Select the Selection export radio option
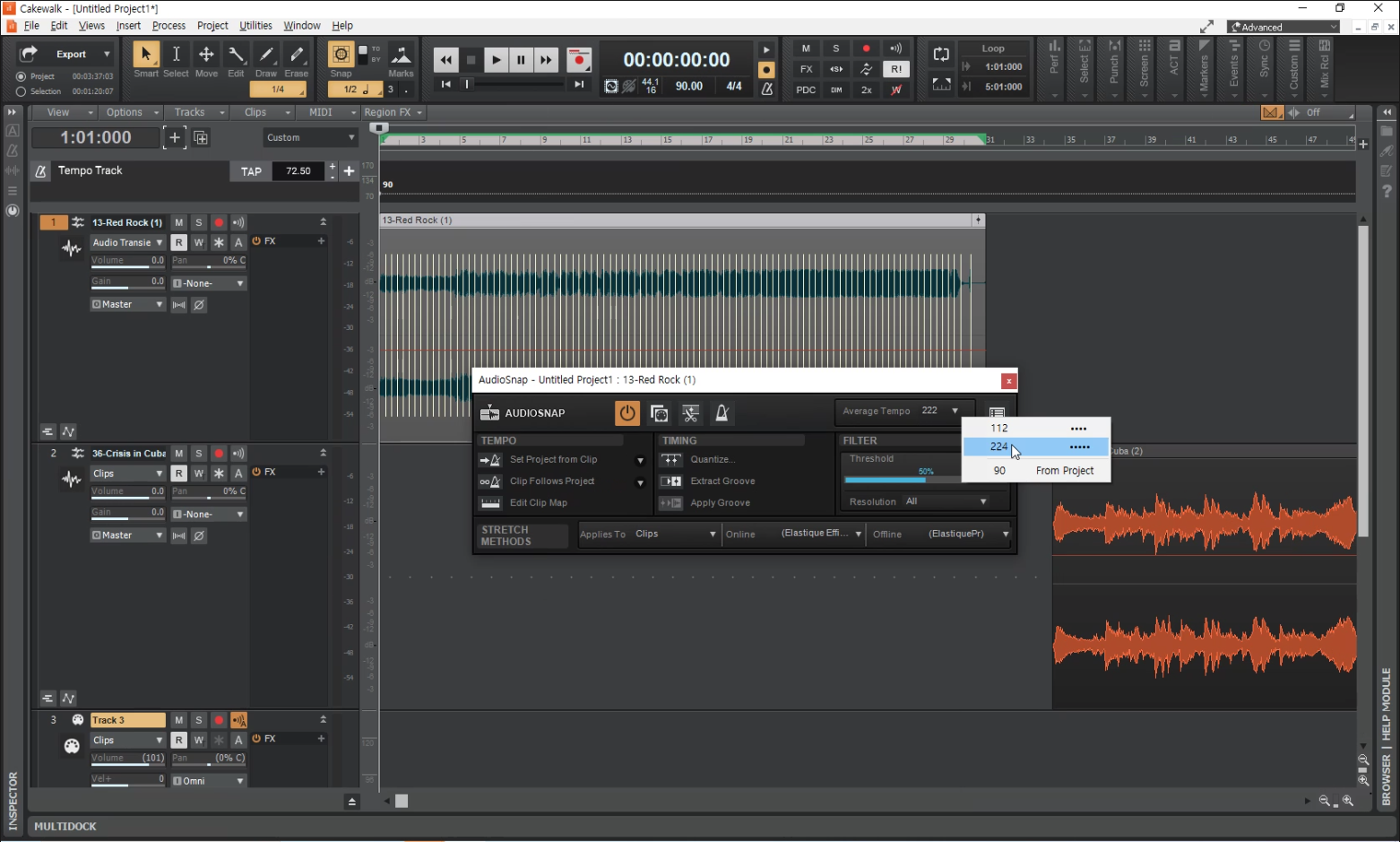 (x=22, y=91)
